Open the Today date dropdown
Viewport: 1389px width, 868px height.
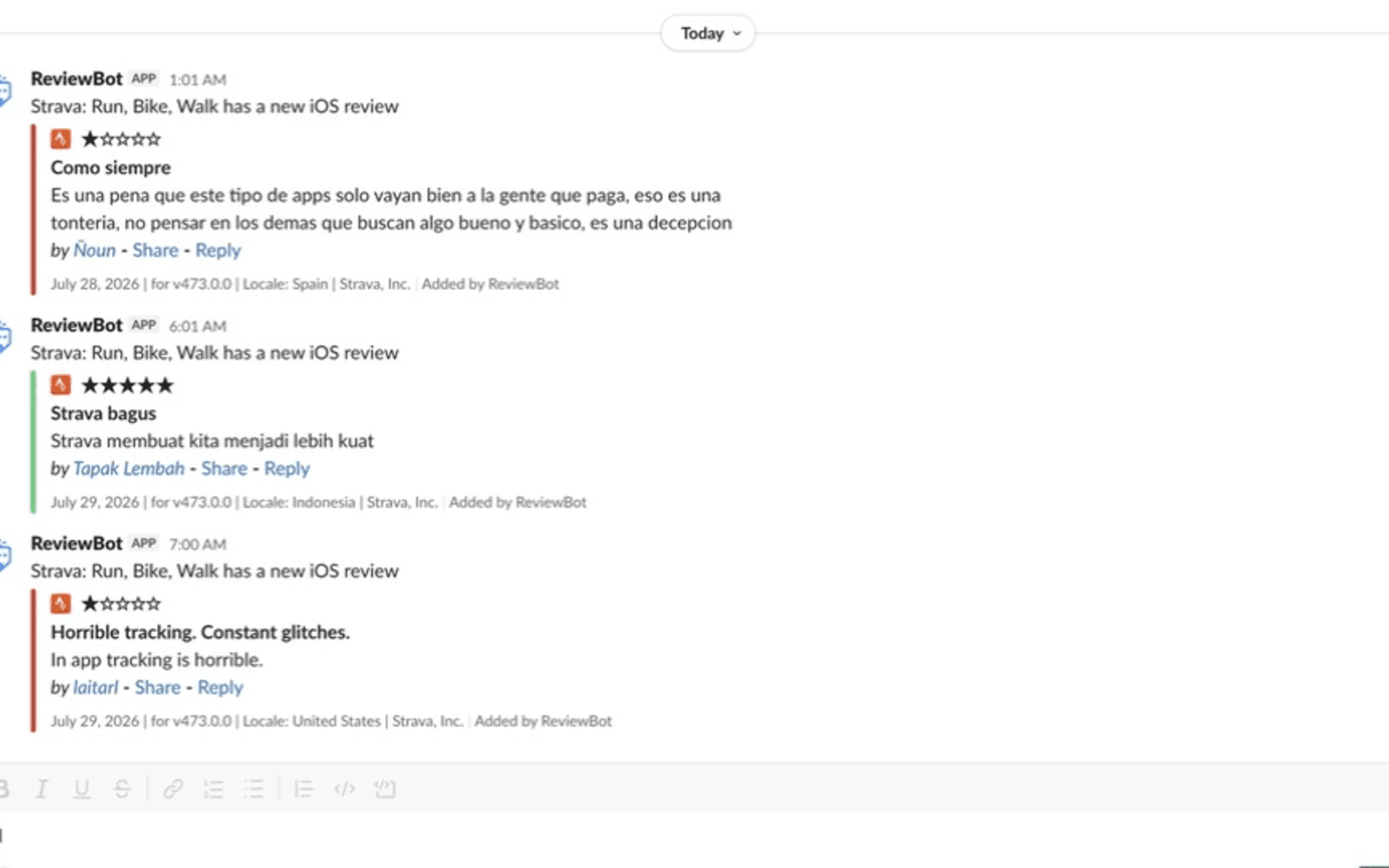point(708,33)
